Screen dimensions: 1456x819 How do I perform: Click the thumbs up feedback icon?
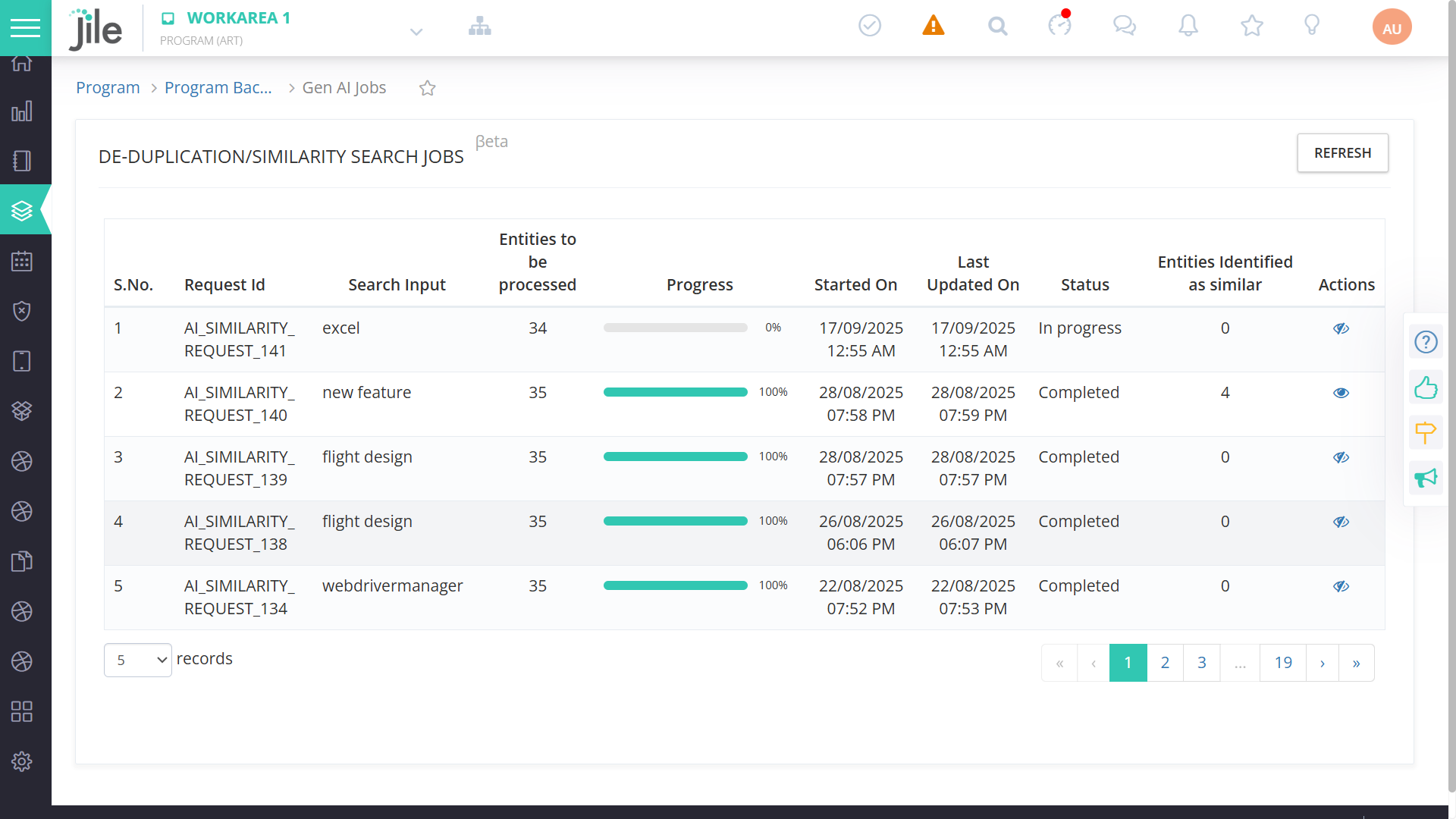coord(1426,388)
